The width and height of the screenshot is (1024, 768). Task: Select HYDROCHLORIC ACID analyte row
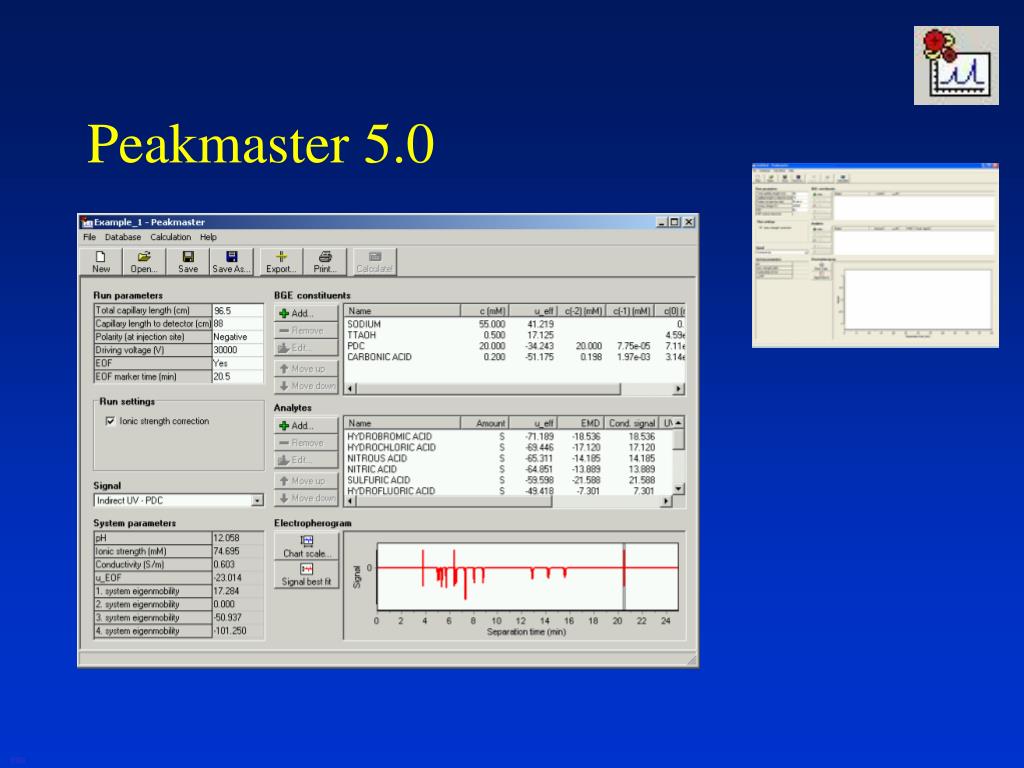[509, 447]
